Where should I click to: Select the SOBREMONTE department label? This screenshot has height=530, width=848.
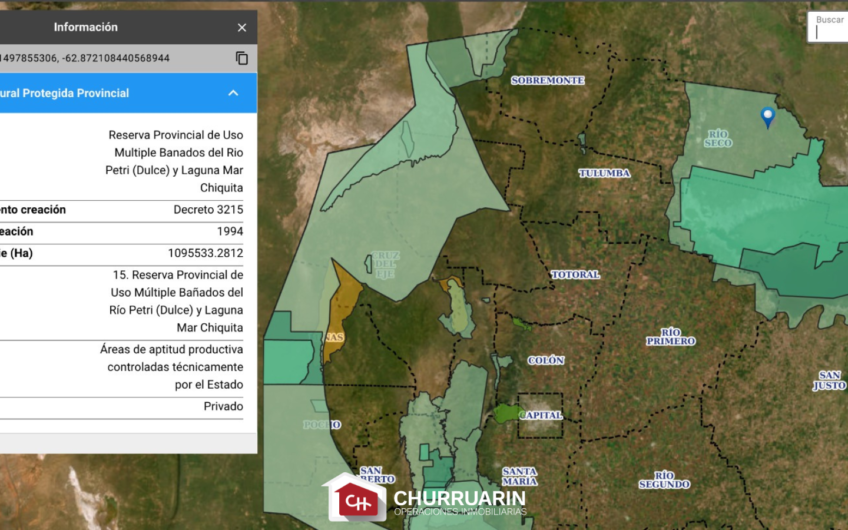[x=547, y=81]
